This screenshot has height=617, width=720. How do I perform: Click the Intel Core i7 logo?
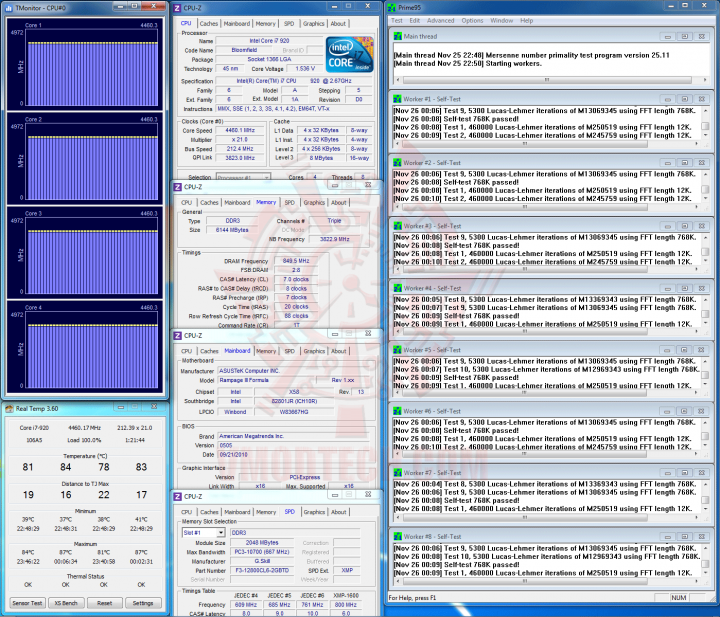point(349,55)
